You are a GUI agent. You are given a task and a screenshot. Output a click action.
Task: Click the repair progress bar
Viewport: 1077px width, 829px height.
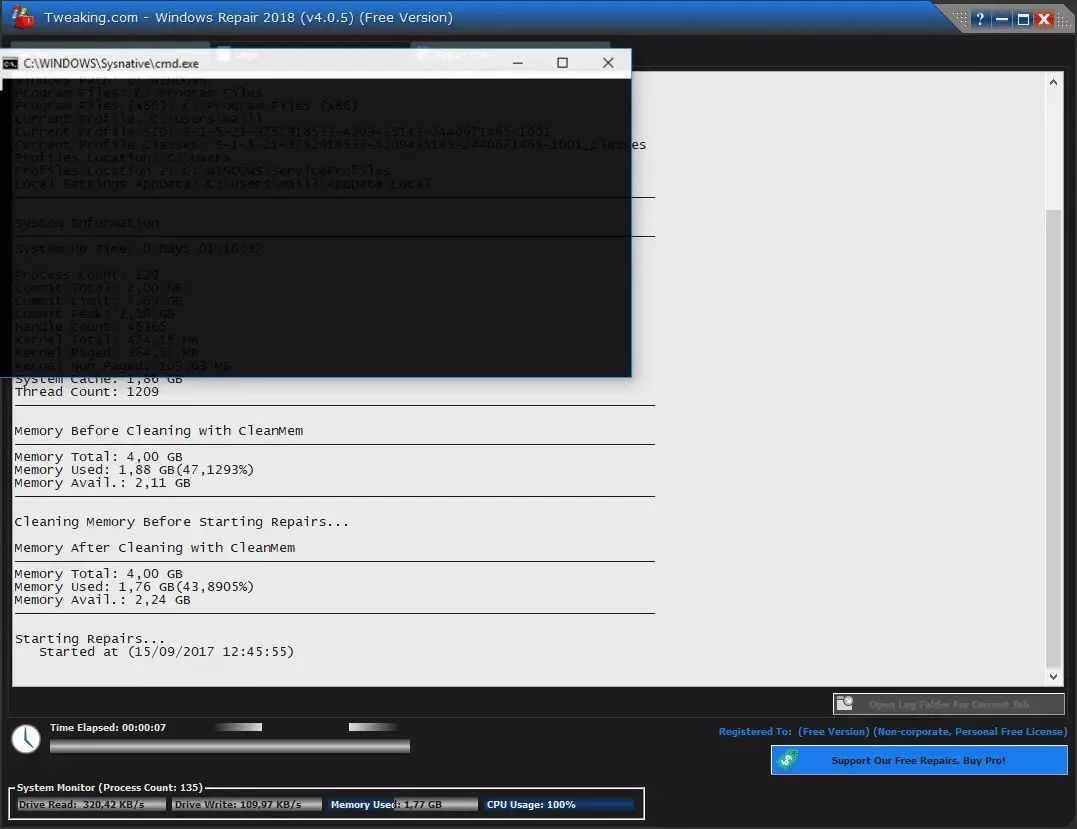(x=229, y=747)
